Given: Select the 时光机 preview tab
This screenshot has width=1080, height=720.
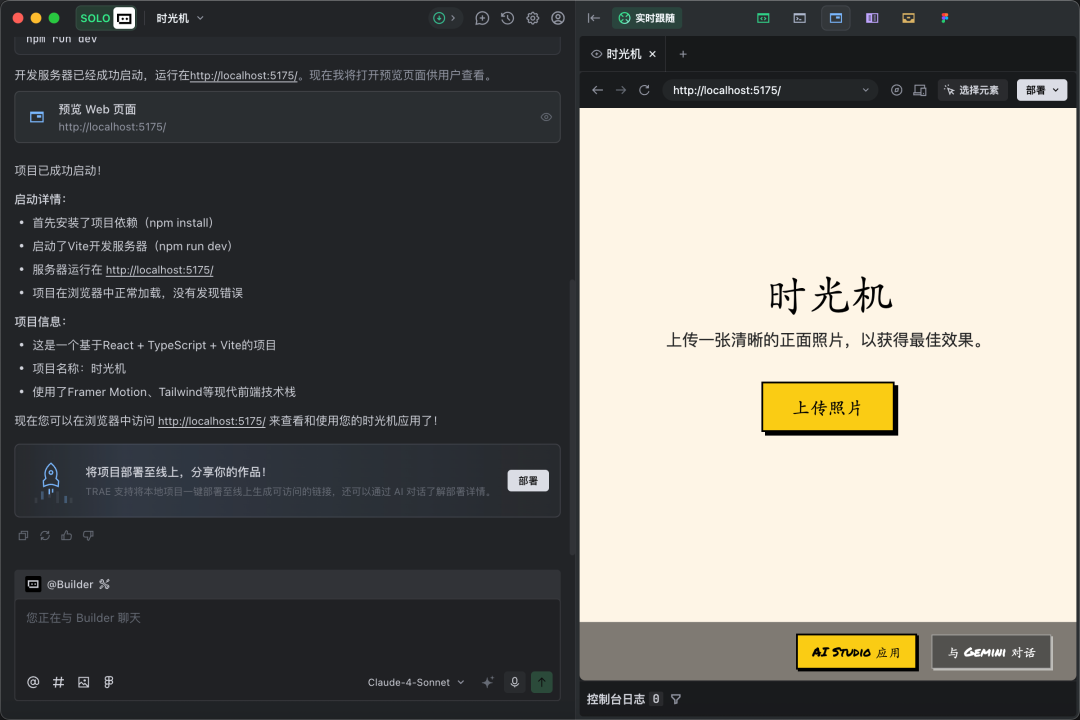Looking at the screenshot, I should [624, 54].
